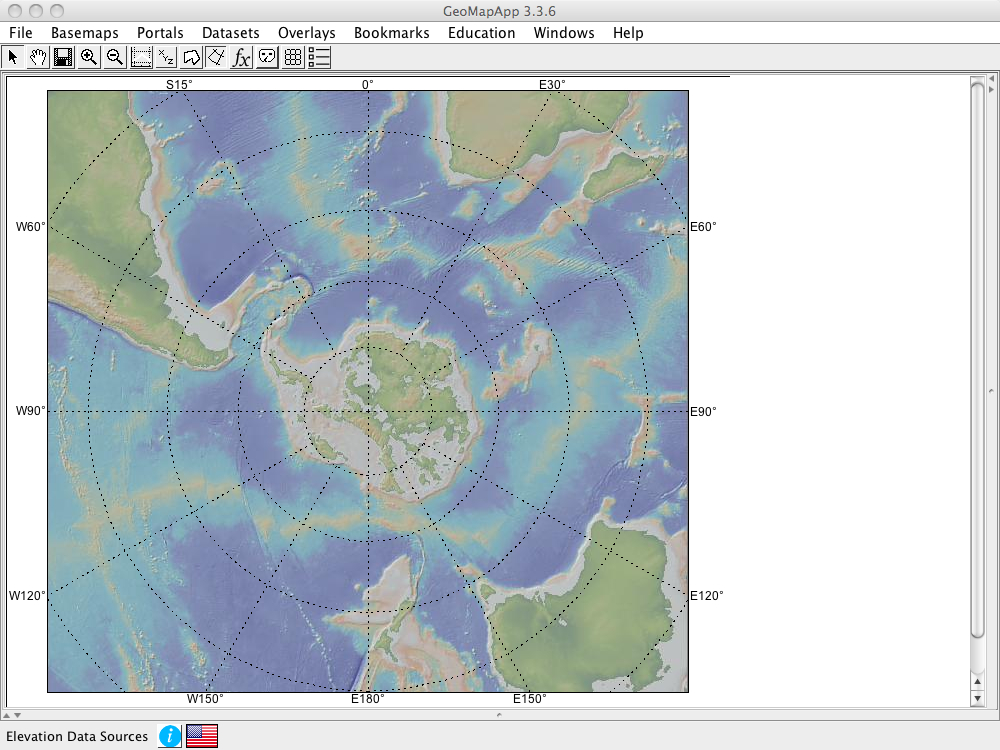Select the zoom in magnifier tool
The height and width of the screenshot is (750, 1000).
(89, 57)
